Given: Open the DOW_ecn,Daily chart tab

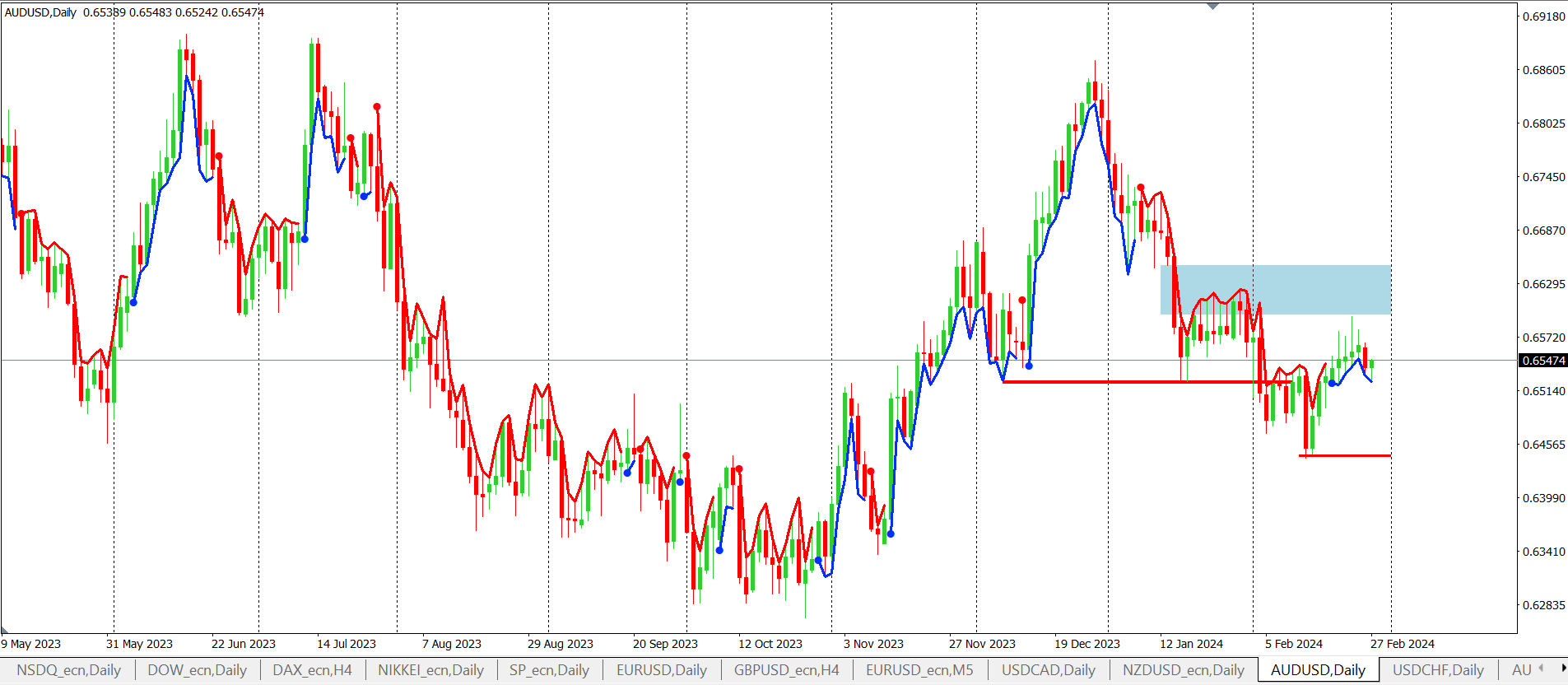Looking at the screenshot, I should 198,670.
